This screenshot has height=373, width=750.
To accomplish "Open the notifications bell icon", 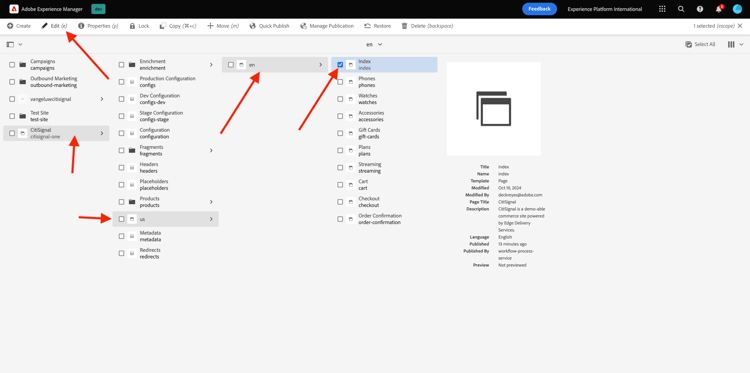I will tap(718, 9).
